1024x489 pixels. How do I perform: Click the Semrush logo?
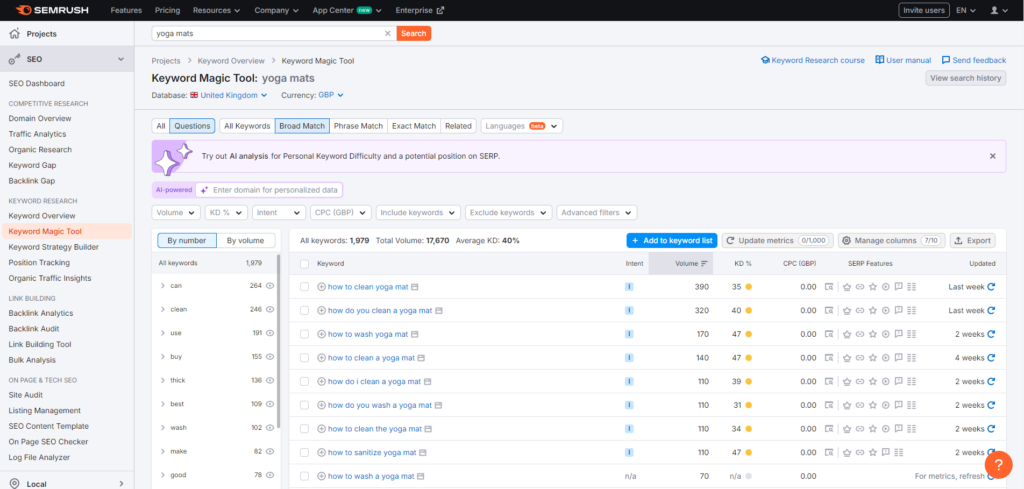pyautogui.click(x=52, y=10)
